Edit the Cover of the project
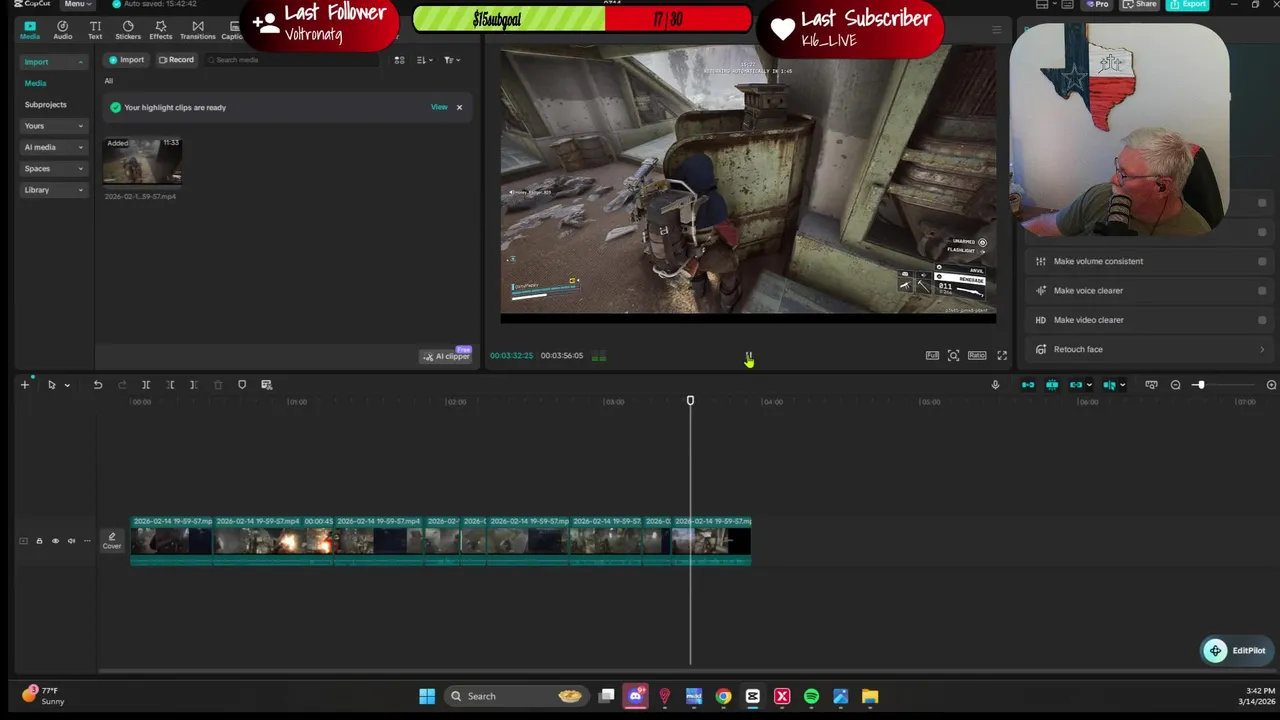This screenshot has height=720, width=1280. click(x=112, y=541)
